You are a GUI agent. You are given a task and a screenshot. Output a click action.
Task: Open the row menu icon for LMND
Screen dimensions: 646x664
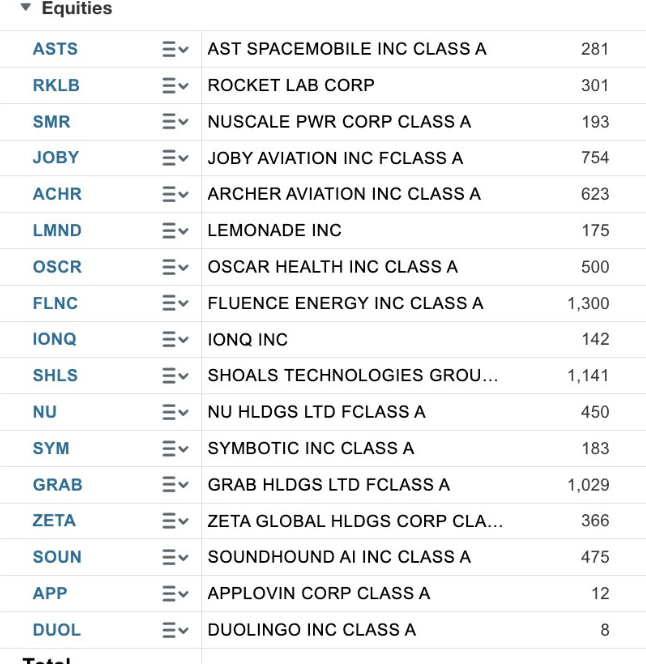click(175, 231)
